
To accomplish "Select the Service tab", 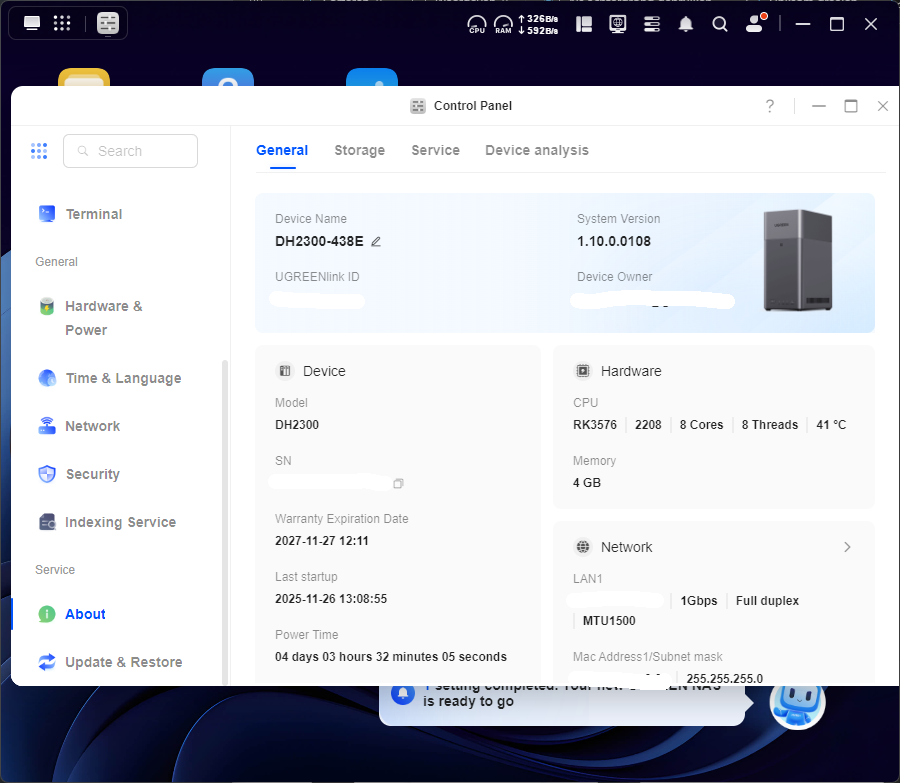I will [435, 150].
